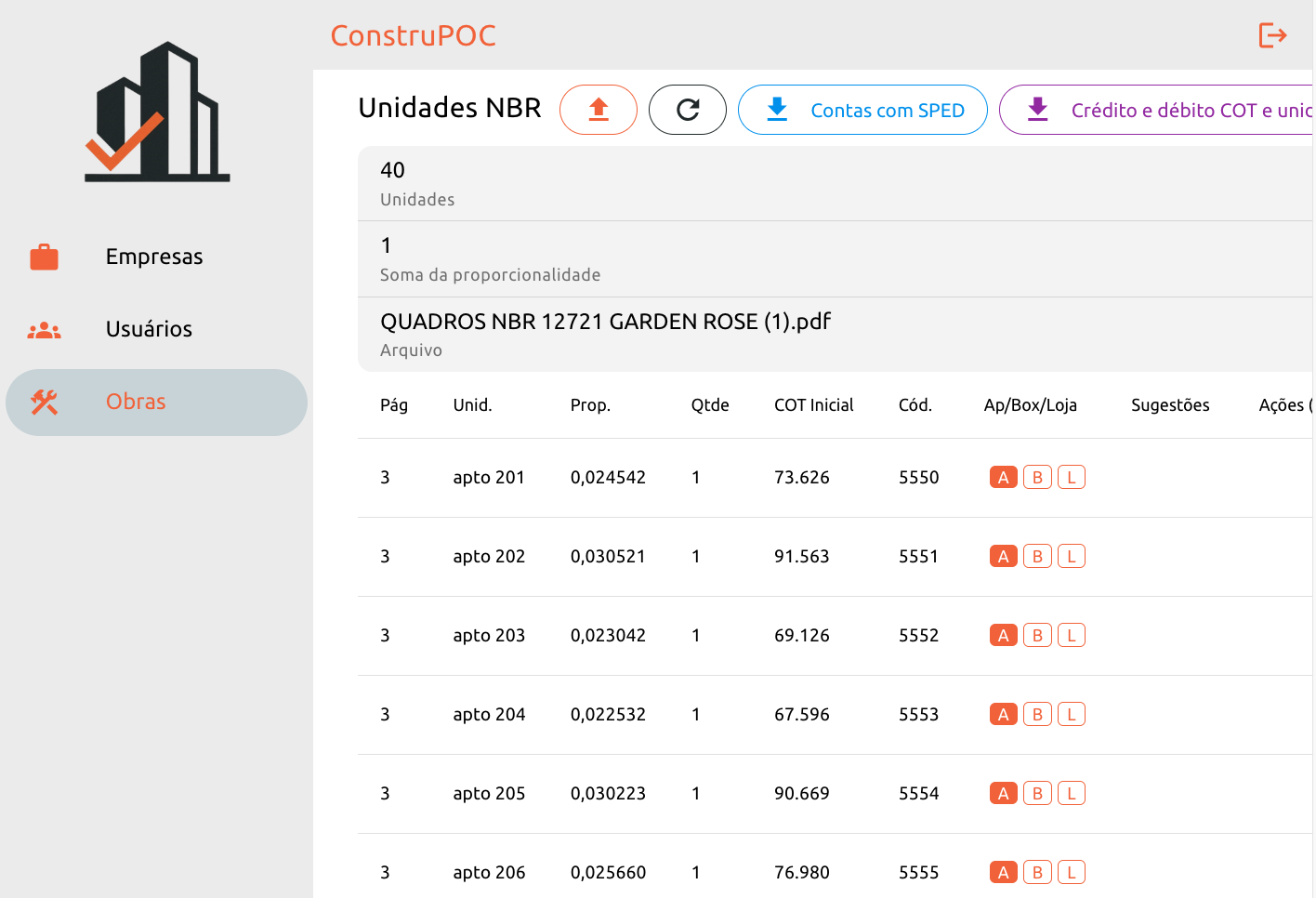Click the COT Inicial column header
The image size is (1316, 898).
814,405
